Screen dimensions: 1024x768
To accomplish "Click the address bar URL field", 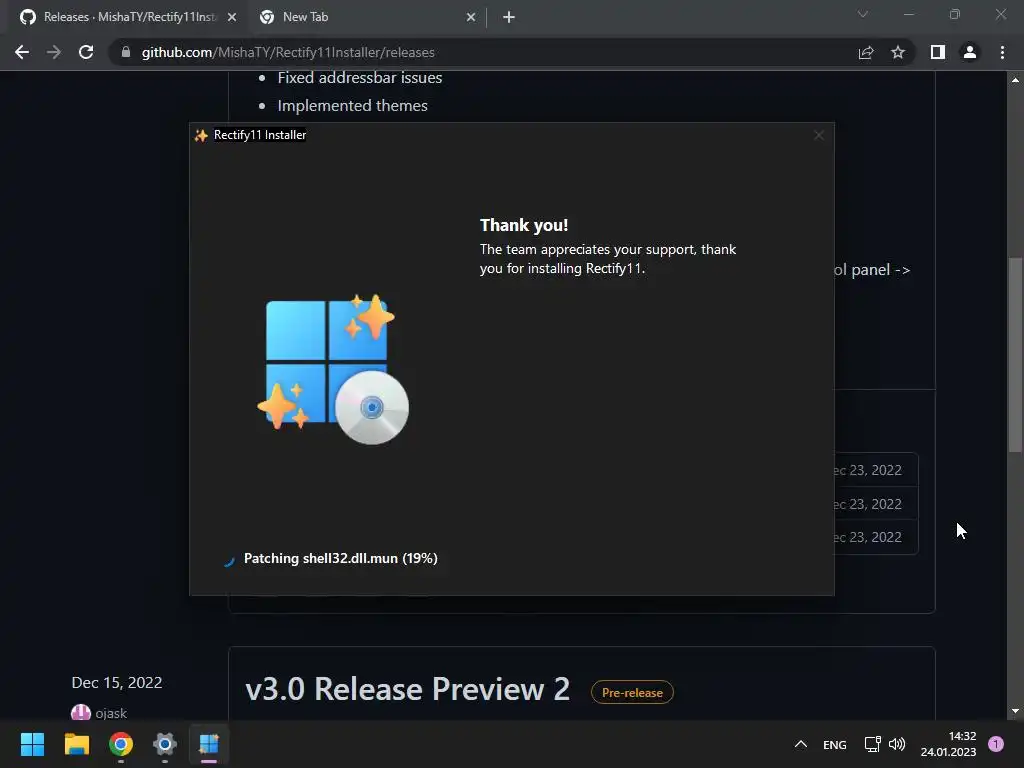I will [483, 52].
